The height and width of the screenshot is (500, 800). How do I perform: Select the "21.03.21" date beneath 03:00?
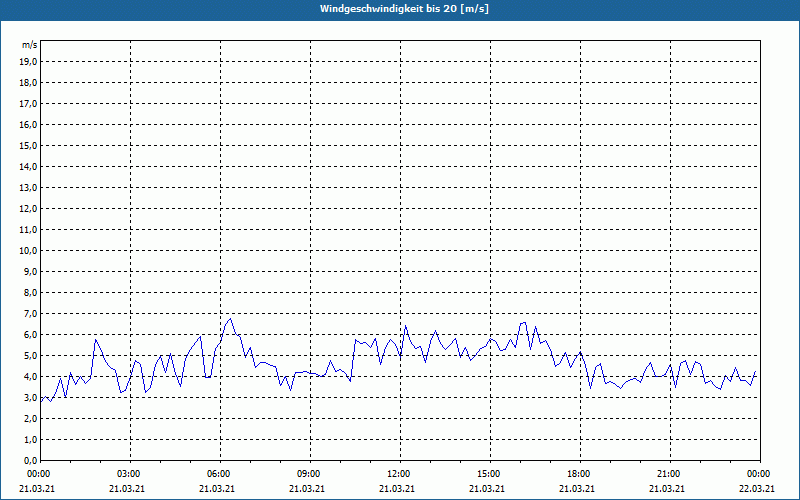coord(127,488)
